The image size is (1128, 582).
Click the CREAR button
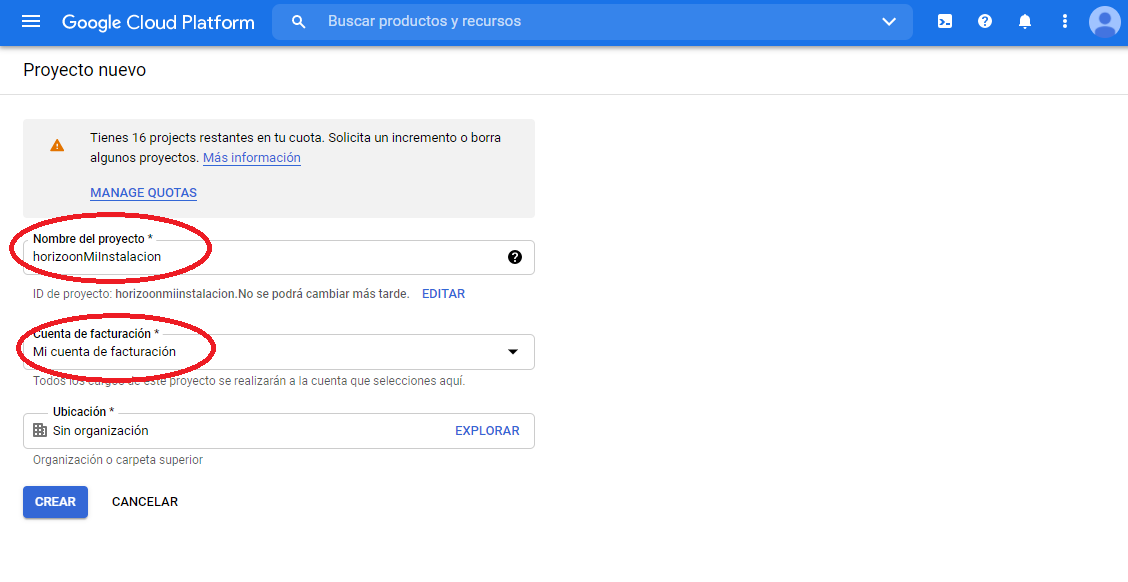pos(55,502)
